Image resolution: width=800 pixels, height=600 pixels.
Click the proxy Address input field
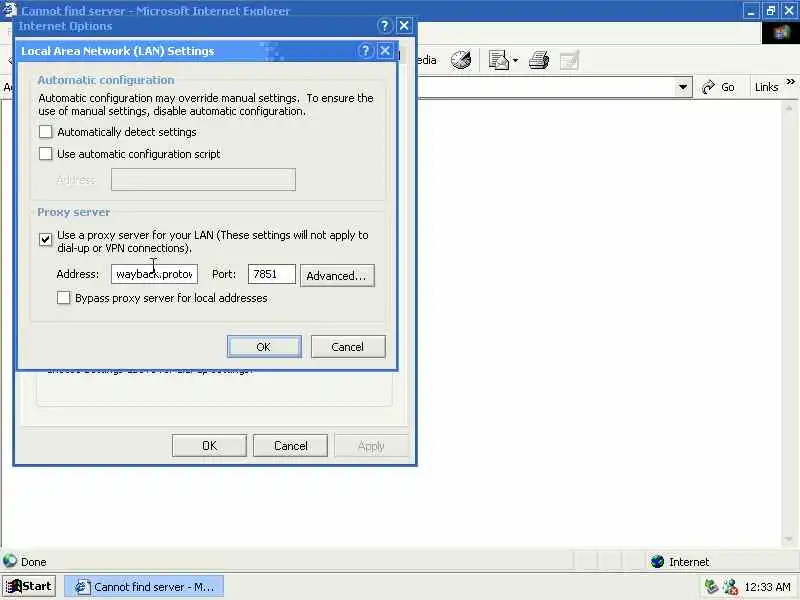[x=154, y=274]
